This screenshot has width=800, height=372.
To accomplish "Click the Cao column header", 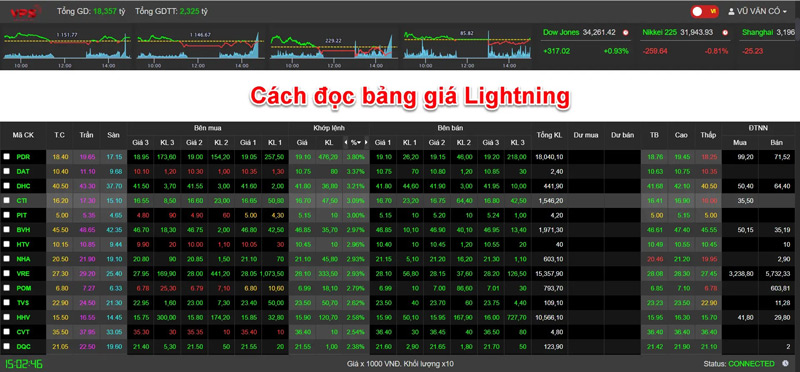I will 681,135.
